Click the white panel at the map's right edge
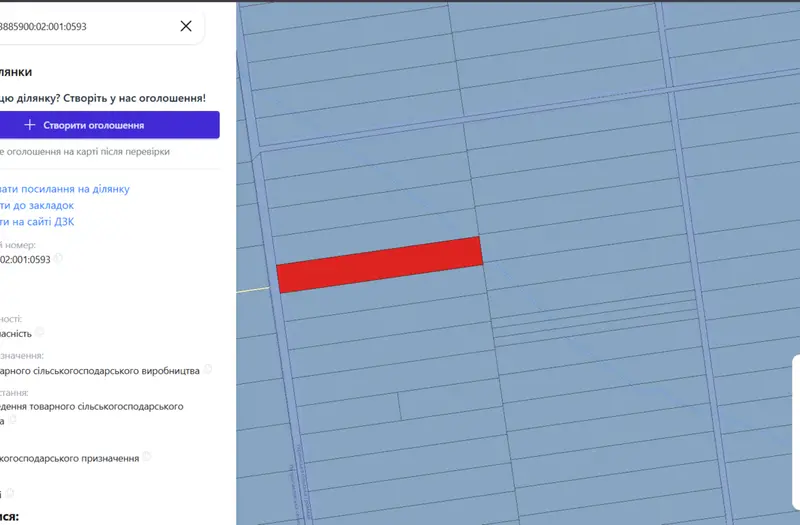 click(x=796, y=433)
